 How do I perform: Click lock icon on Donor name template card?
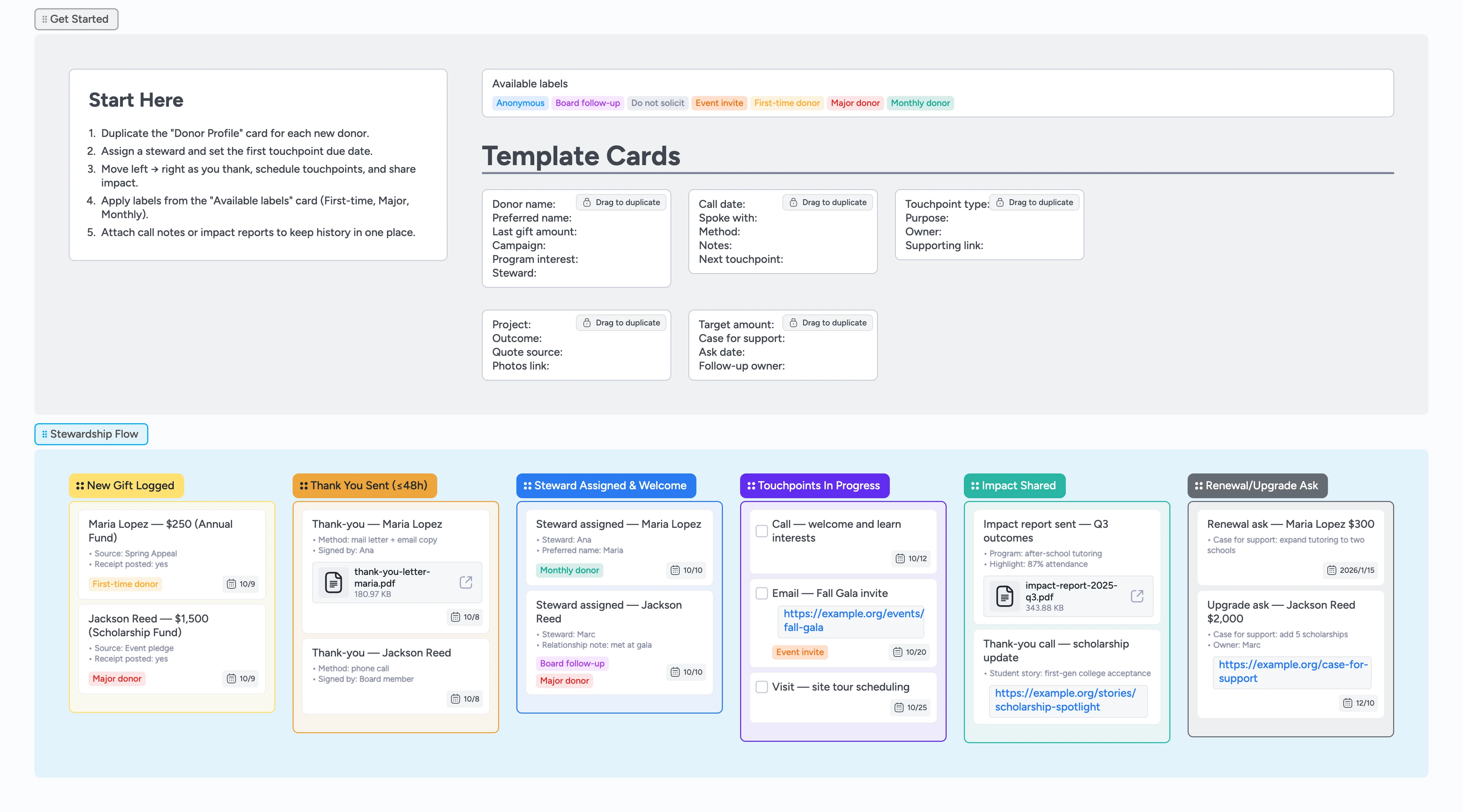(587, 202)
